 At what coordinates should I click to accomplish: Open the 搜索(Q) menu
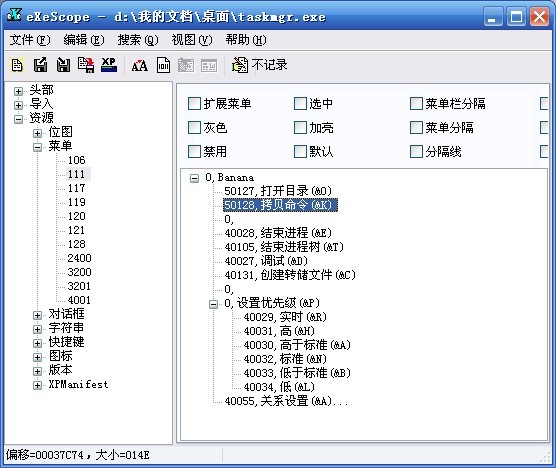point(138,40)
